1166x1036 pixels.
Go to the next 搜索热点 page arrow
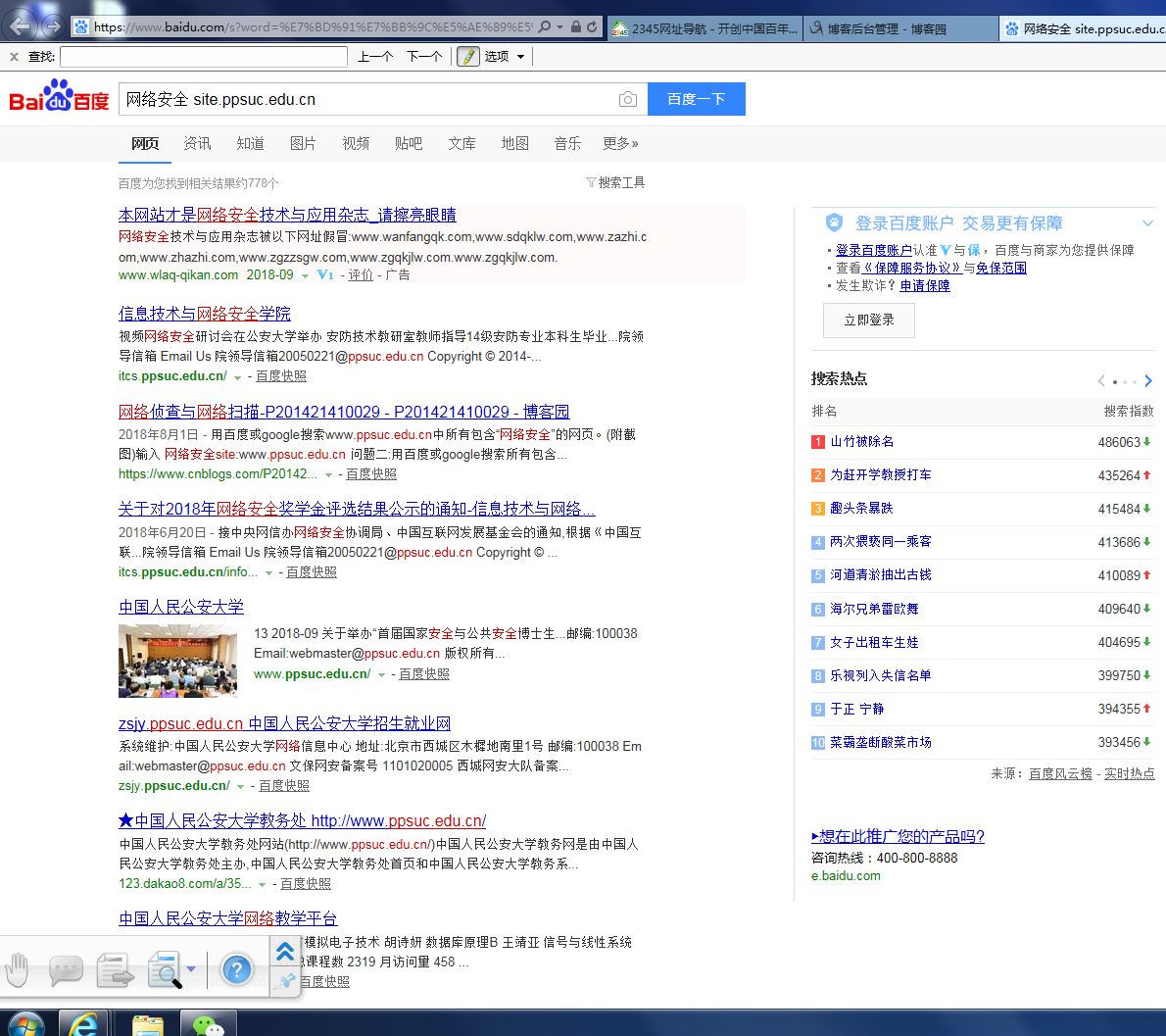point(1148,381)
